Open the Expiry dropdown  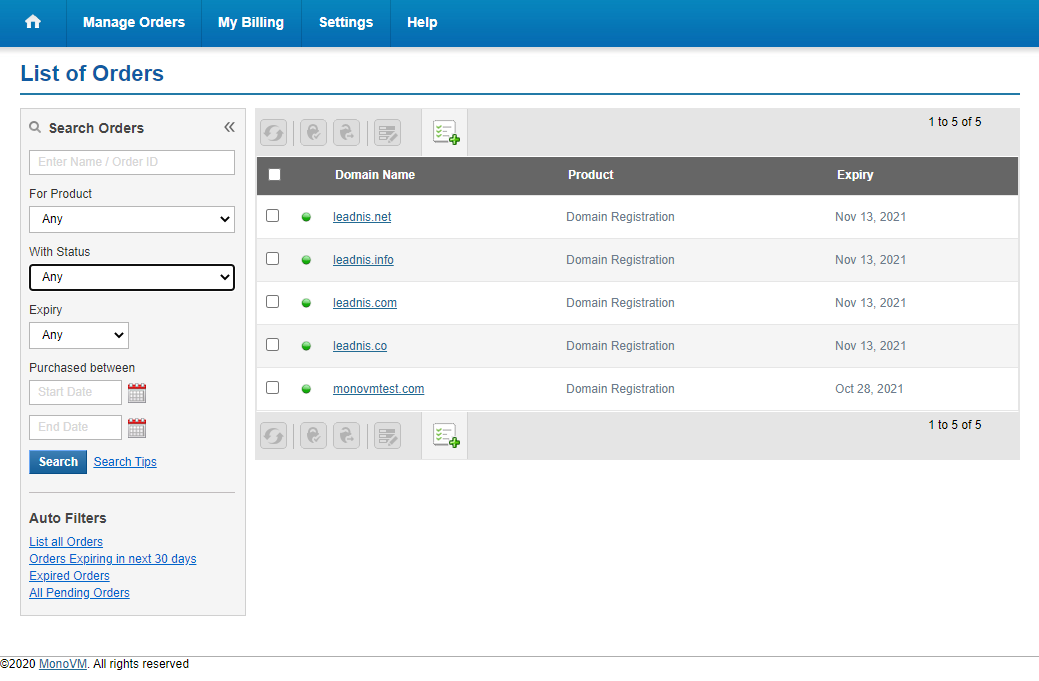point(78,335)
